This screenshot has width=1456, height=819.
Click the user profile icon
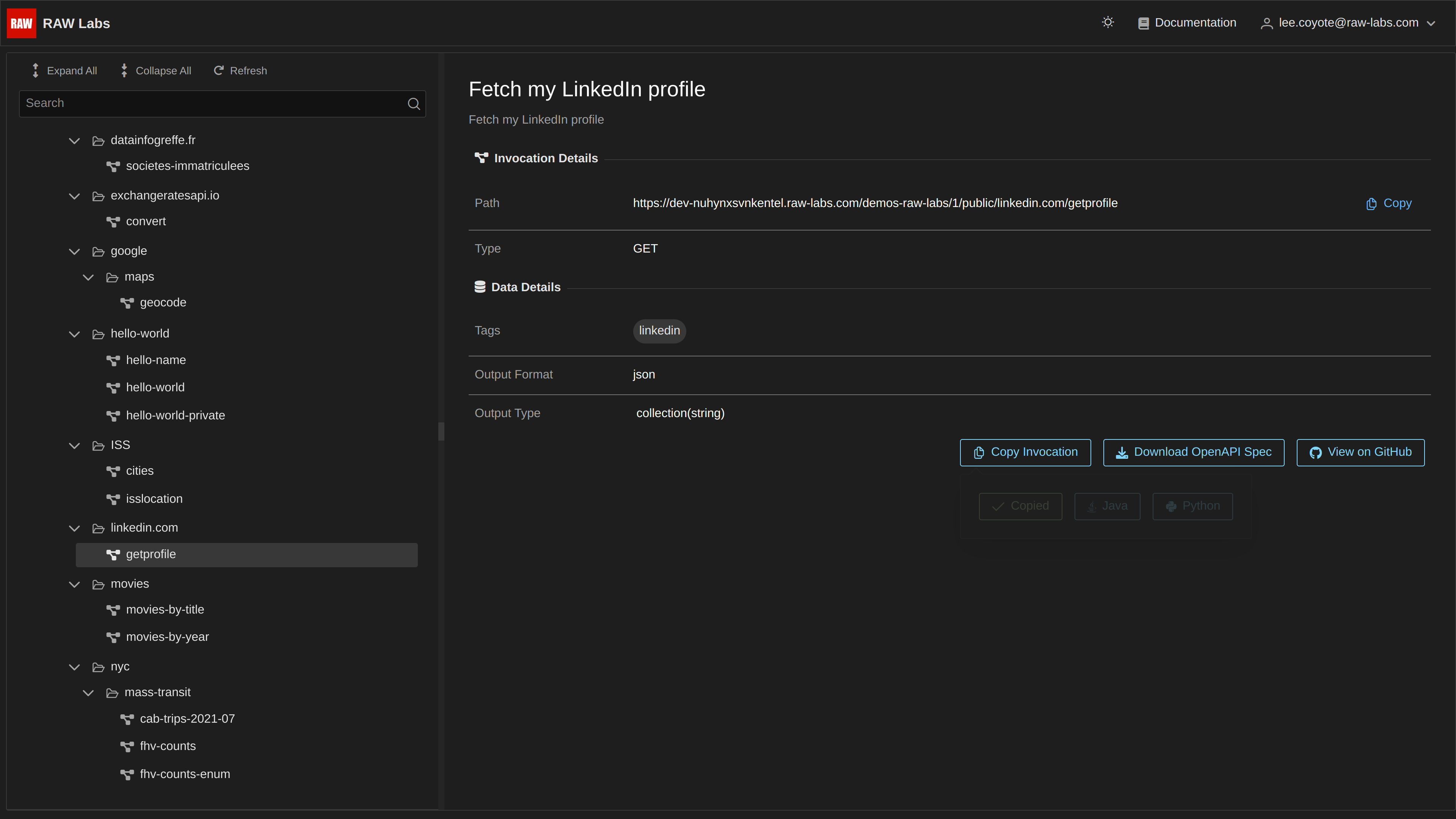tap(1267, 23)
